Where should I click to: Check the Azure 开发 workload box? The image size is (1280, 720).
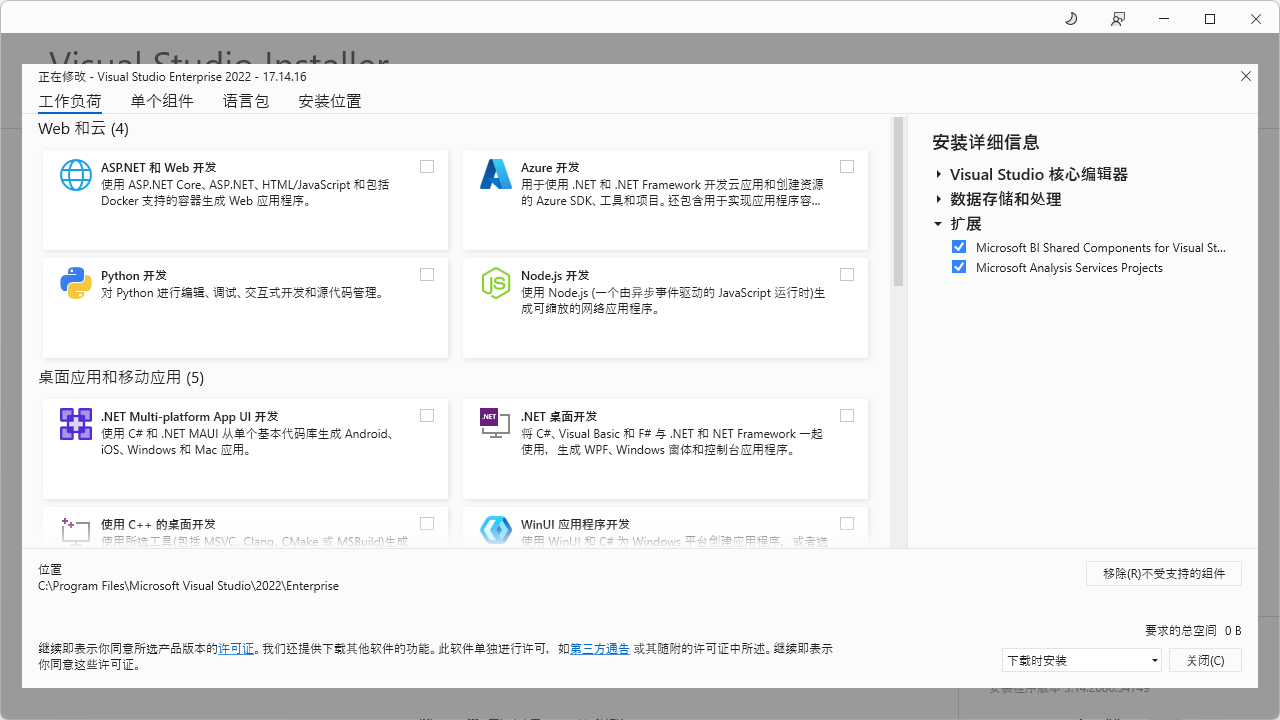tap(847, 167)
